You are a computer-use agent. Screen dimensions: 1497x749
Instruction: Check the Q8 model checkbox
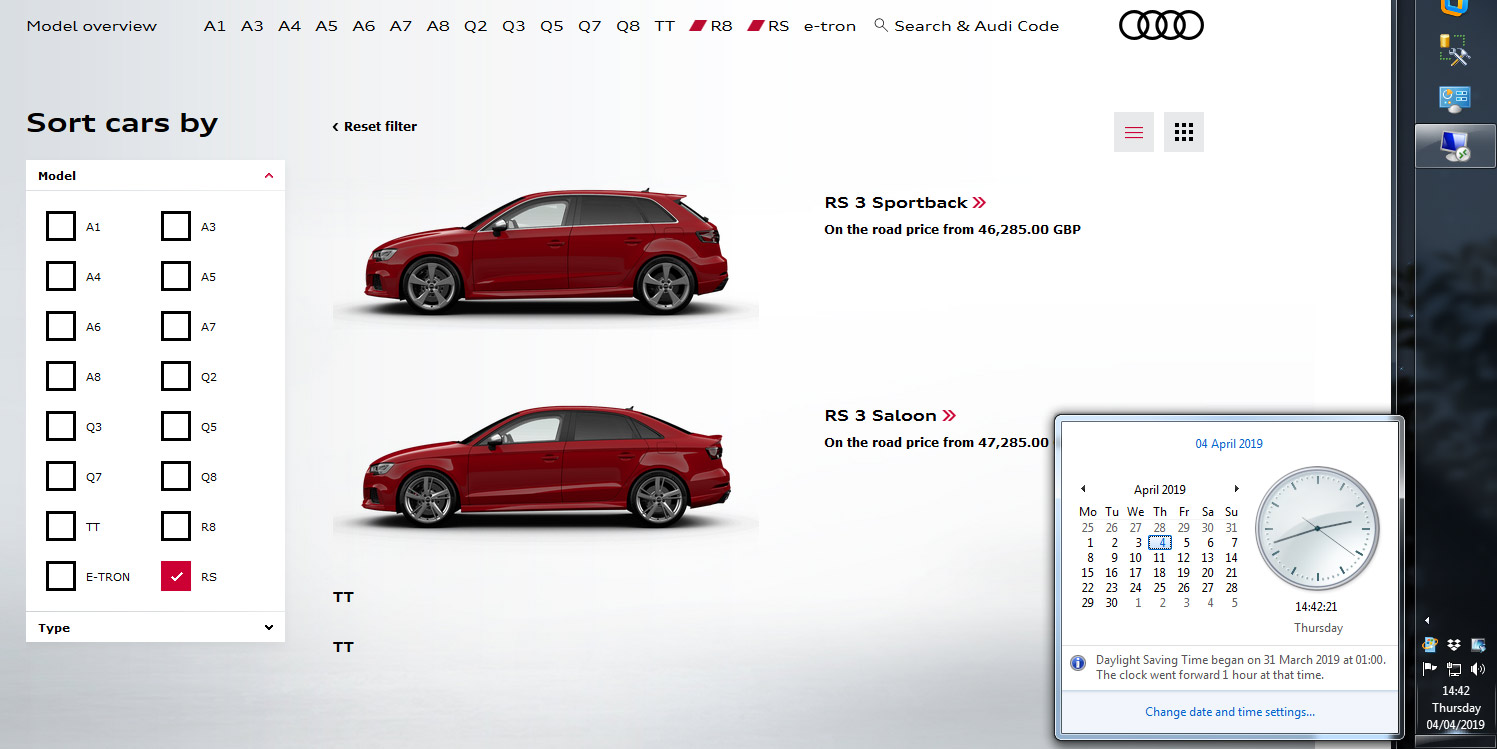pyautogui.click(x=176, y=476)
